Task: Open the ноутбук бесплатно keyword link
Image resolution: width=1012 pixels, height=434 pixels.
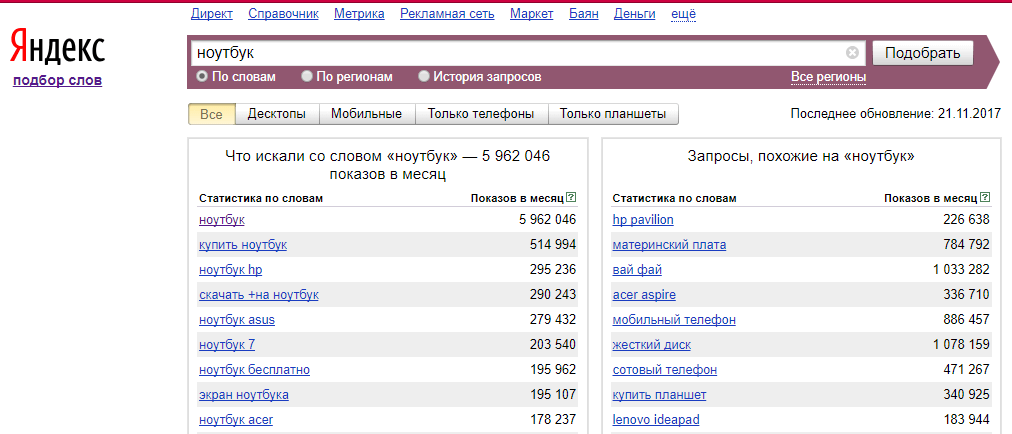Action: click(255, 370)
